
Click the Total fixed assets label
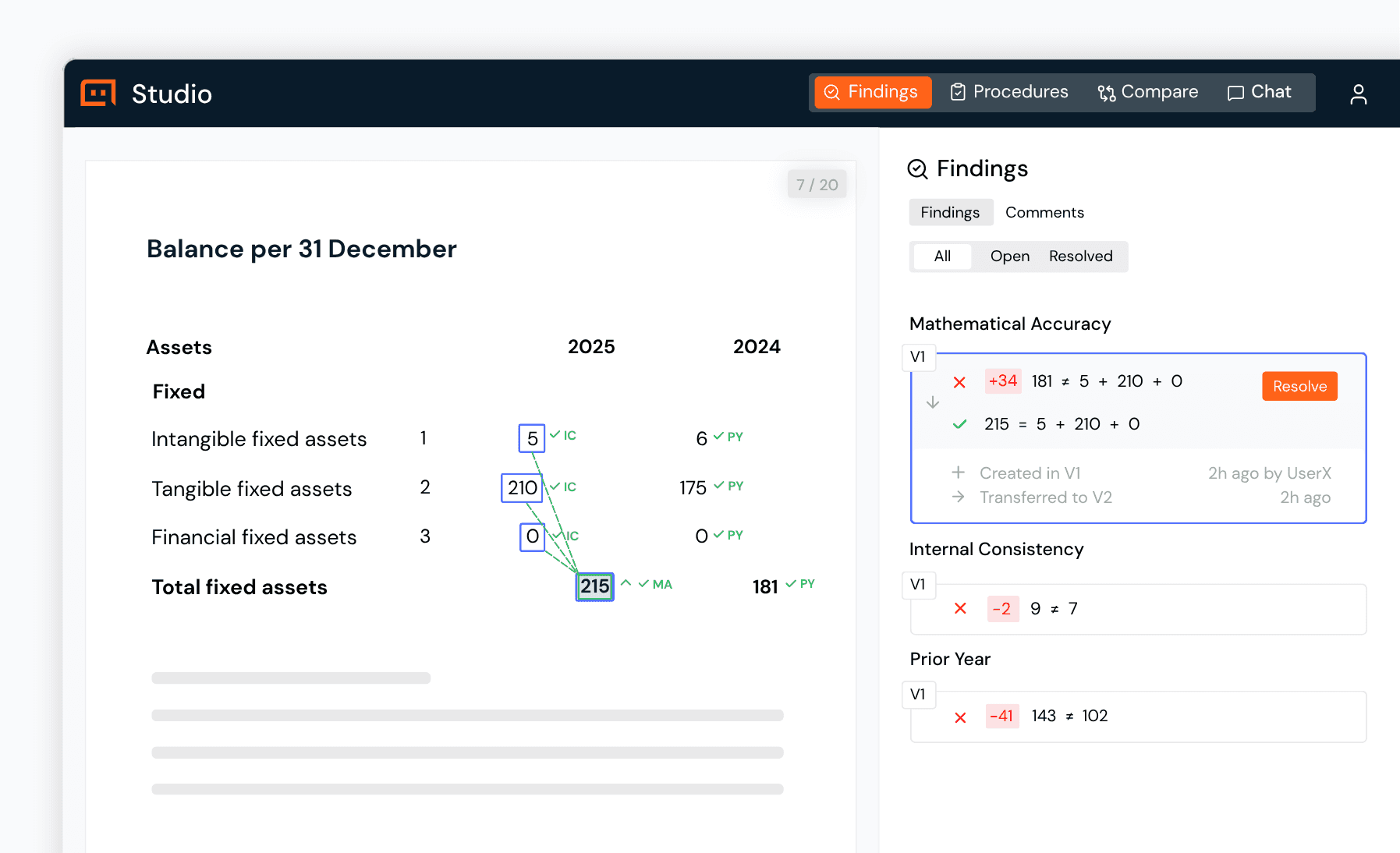coord(239,586)
